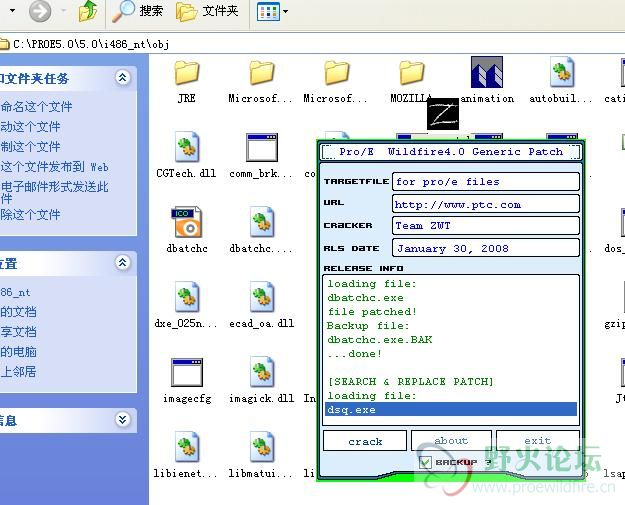Click the '[SEARCH & REPLACE PATCH]' line
This screenshot has height=505, width=625.
tap(411, 381)
